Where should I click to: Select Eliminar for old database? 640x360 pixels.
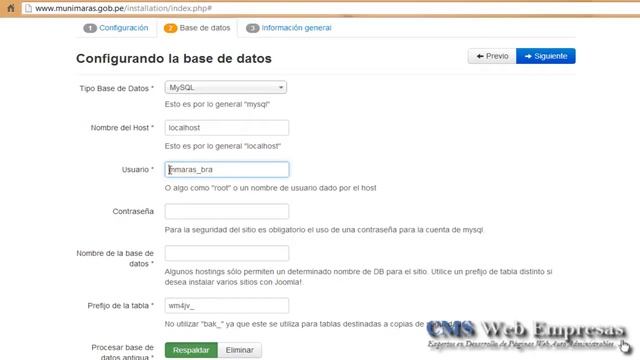240,350
